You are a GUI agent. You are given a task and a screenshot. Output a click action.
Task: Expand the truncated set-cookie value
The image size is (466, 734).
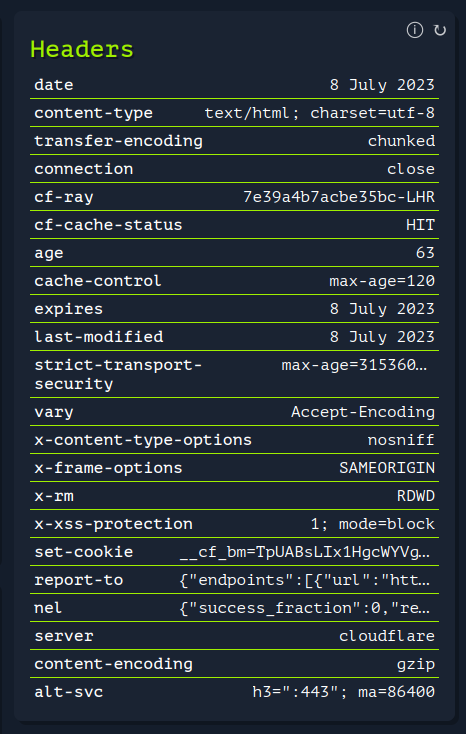pos(305,552)
